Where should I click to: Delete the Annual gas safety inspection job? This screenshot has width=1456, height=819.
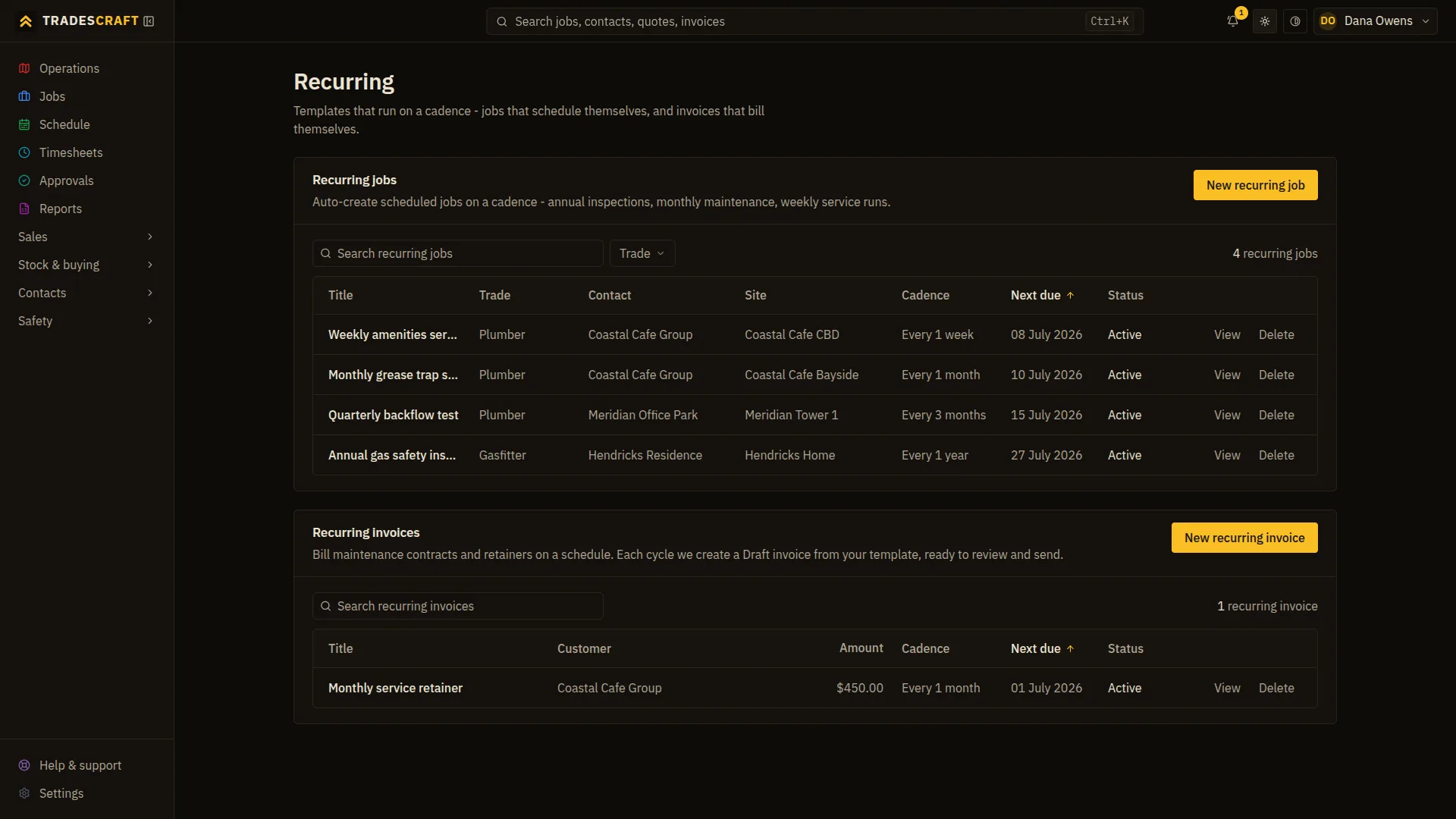click(x=1276, y=455)
